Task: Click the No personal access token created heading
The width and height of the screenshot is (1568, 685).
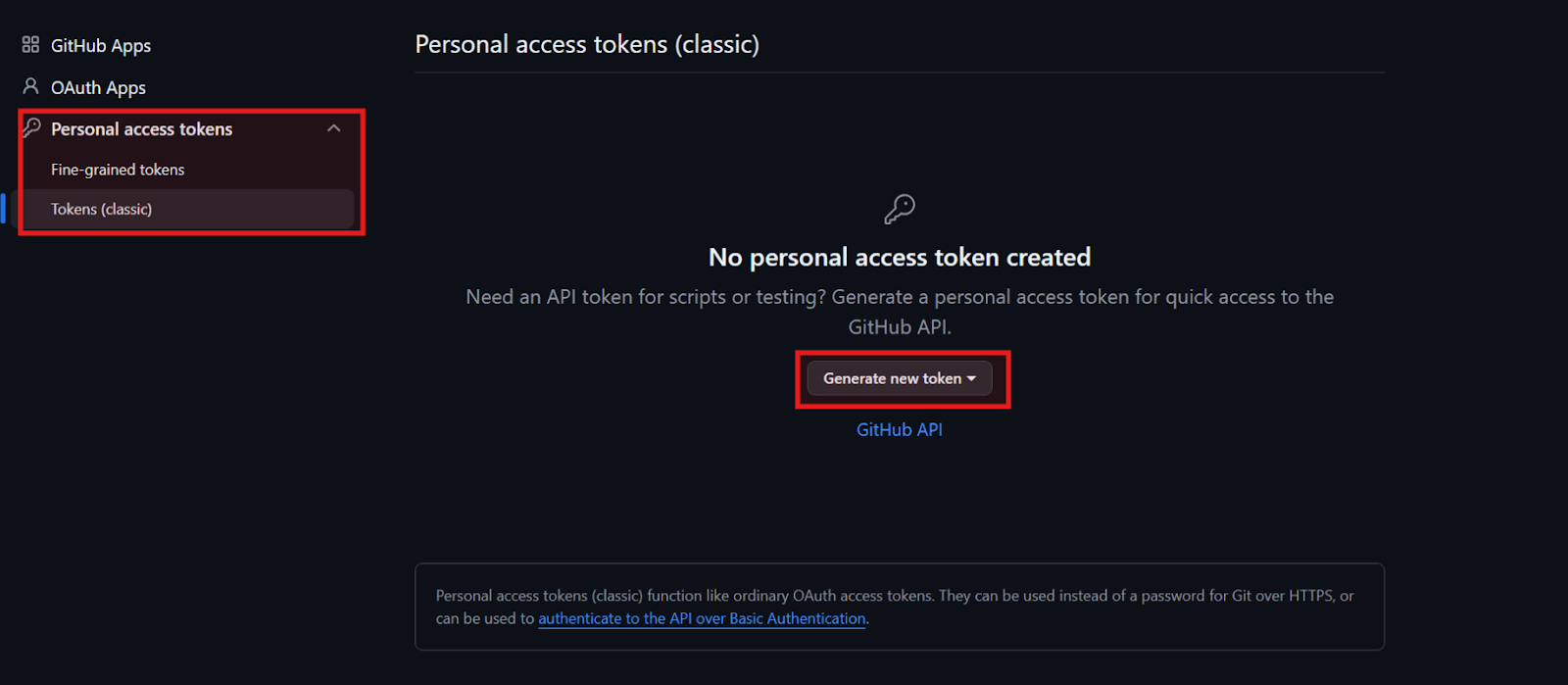Action: (899, 257)
